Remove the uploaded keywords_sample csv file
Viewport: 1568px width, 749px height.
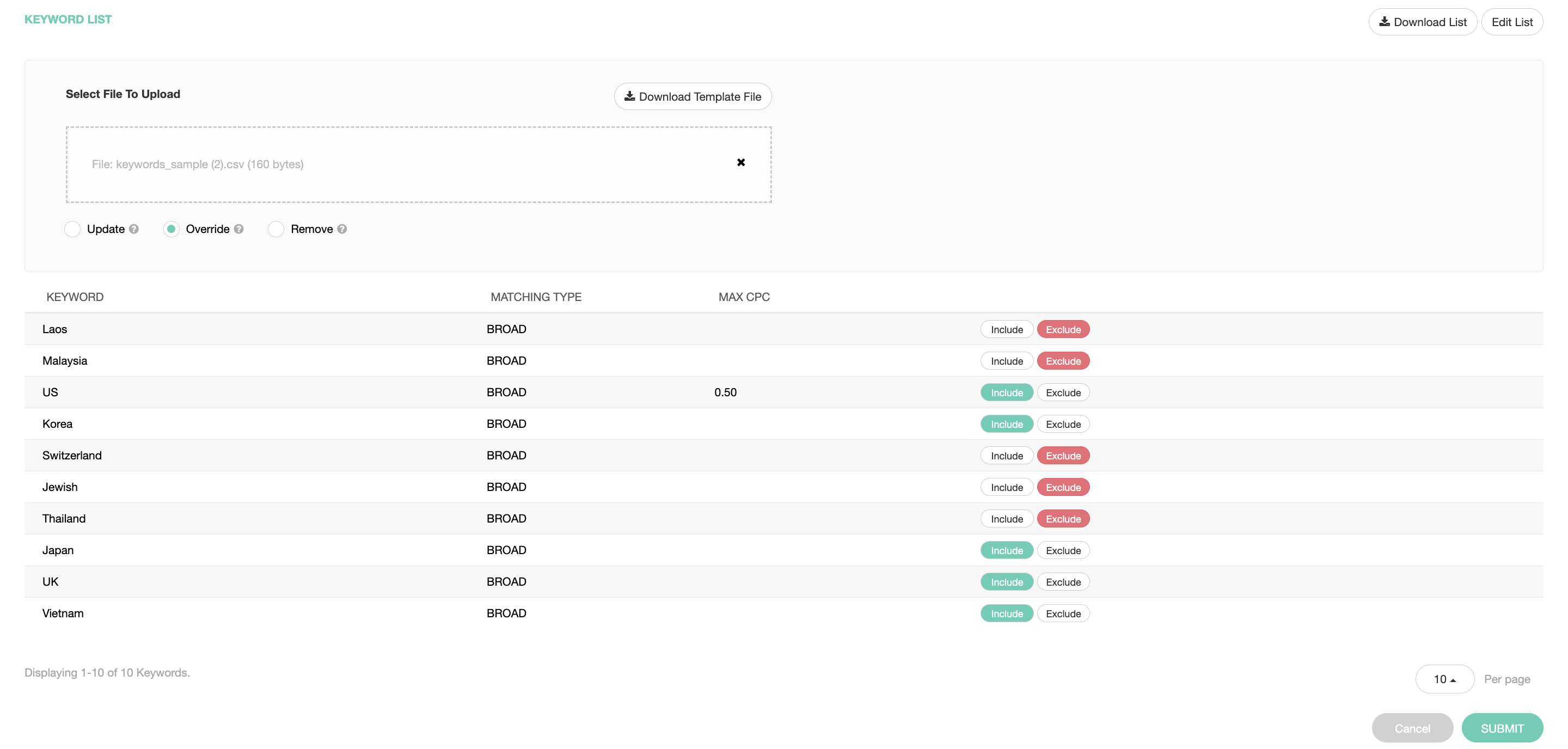point(741,162)
